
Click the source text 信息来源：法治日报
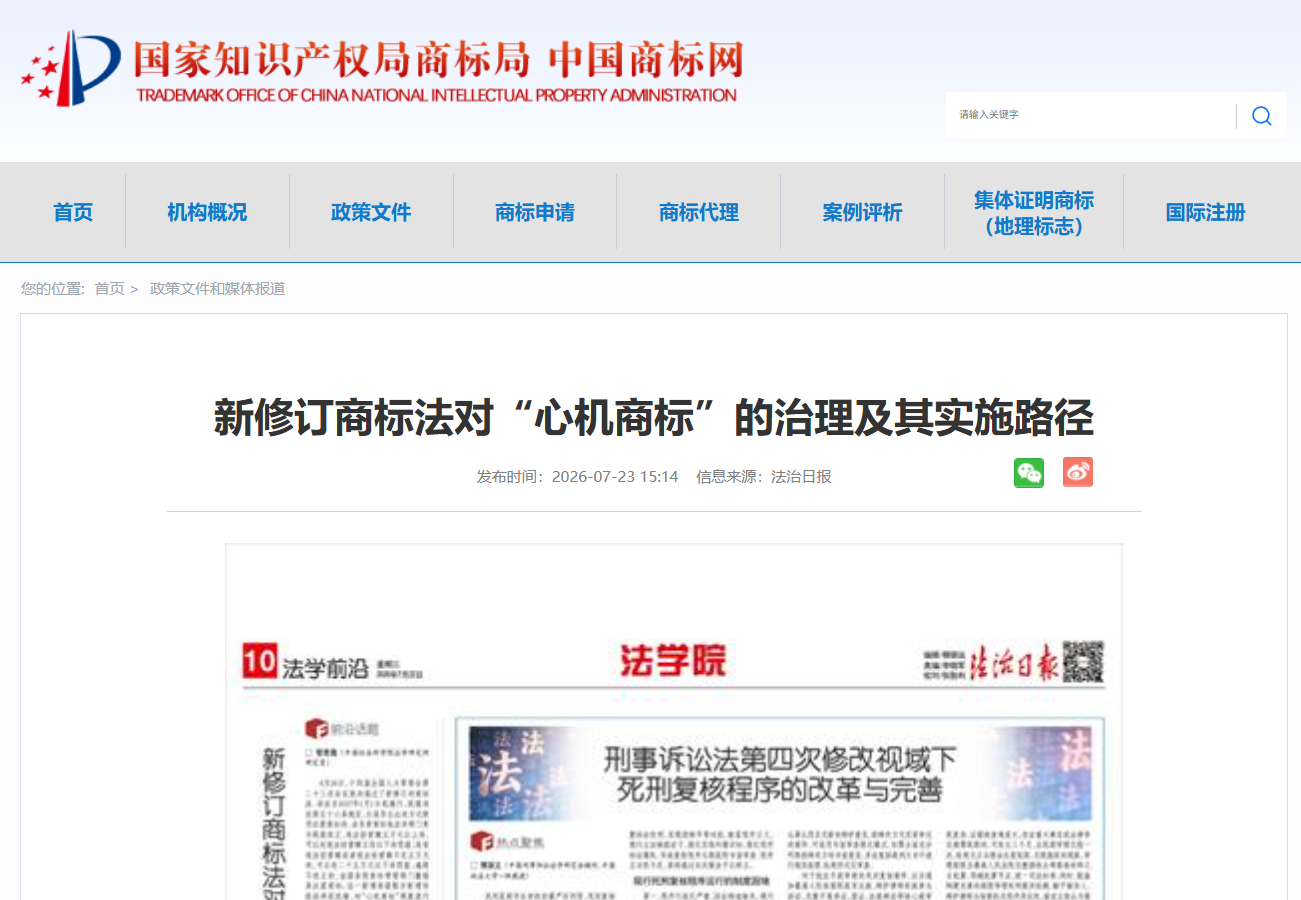tap(763, 476)
